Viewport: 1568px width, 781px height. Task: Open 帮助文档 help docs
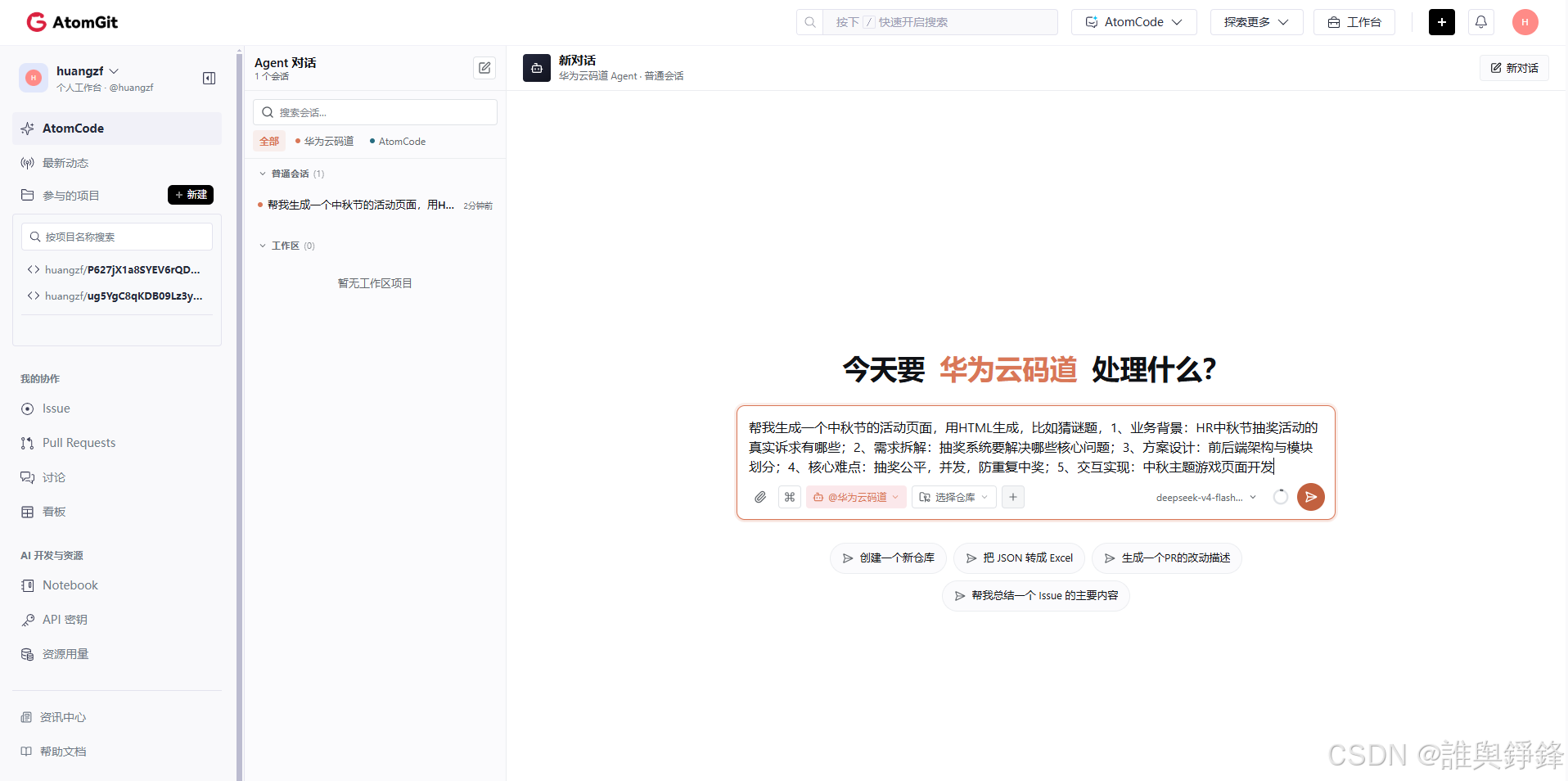coord(117,752)
